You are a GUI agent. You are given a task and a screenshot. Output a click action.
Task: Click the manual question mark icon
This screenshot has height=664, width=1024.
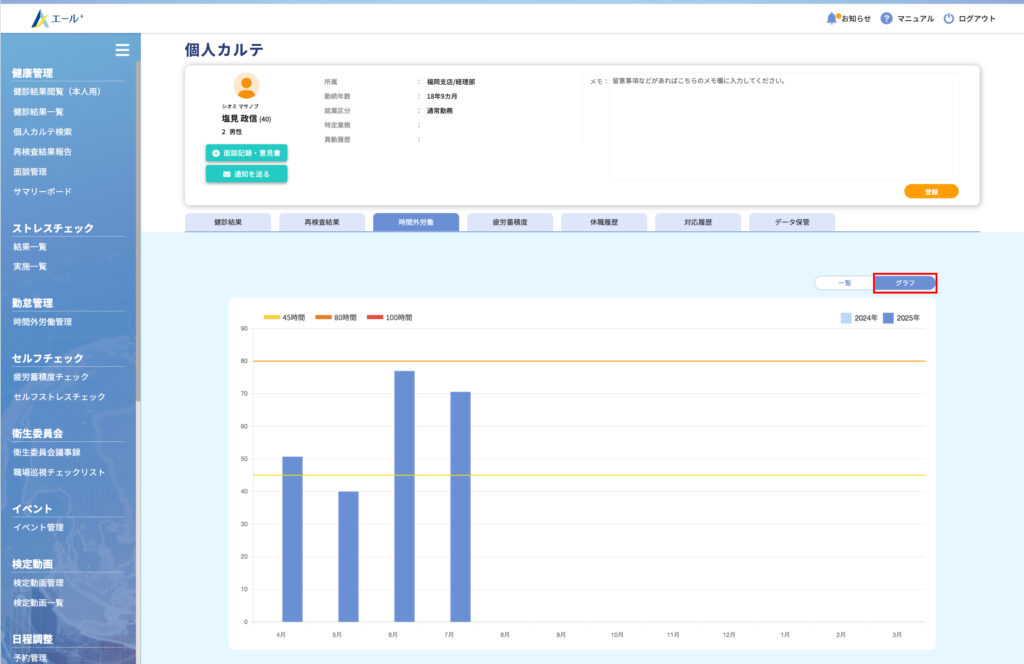886,18
